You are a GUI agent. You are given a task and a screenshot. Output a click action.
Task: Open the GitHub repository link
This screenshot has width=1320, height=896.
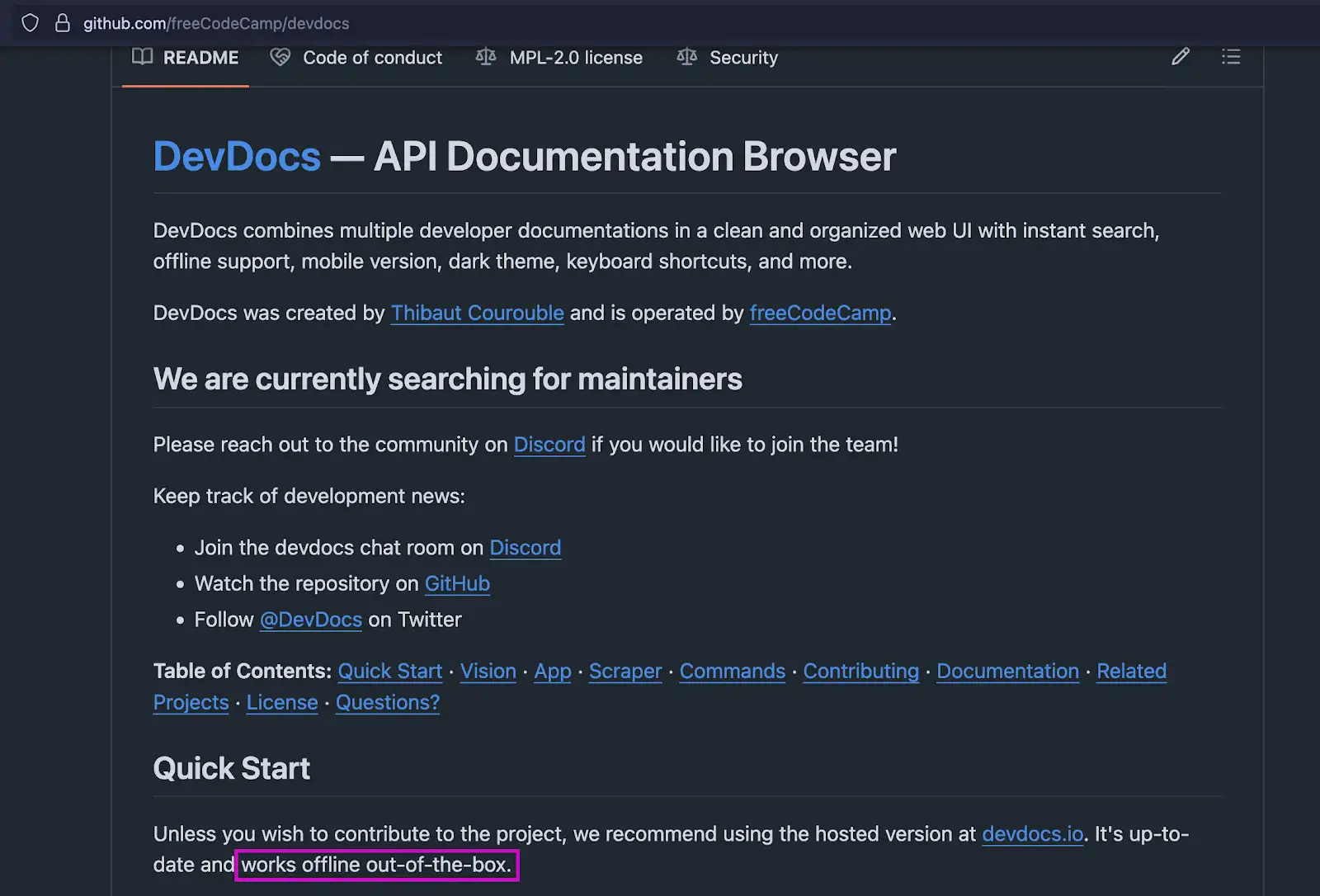coord(457,584)
